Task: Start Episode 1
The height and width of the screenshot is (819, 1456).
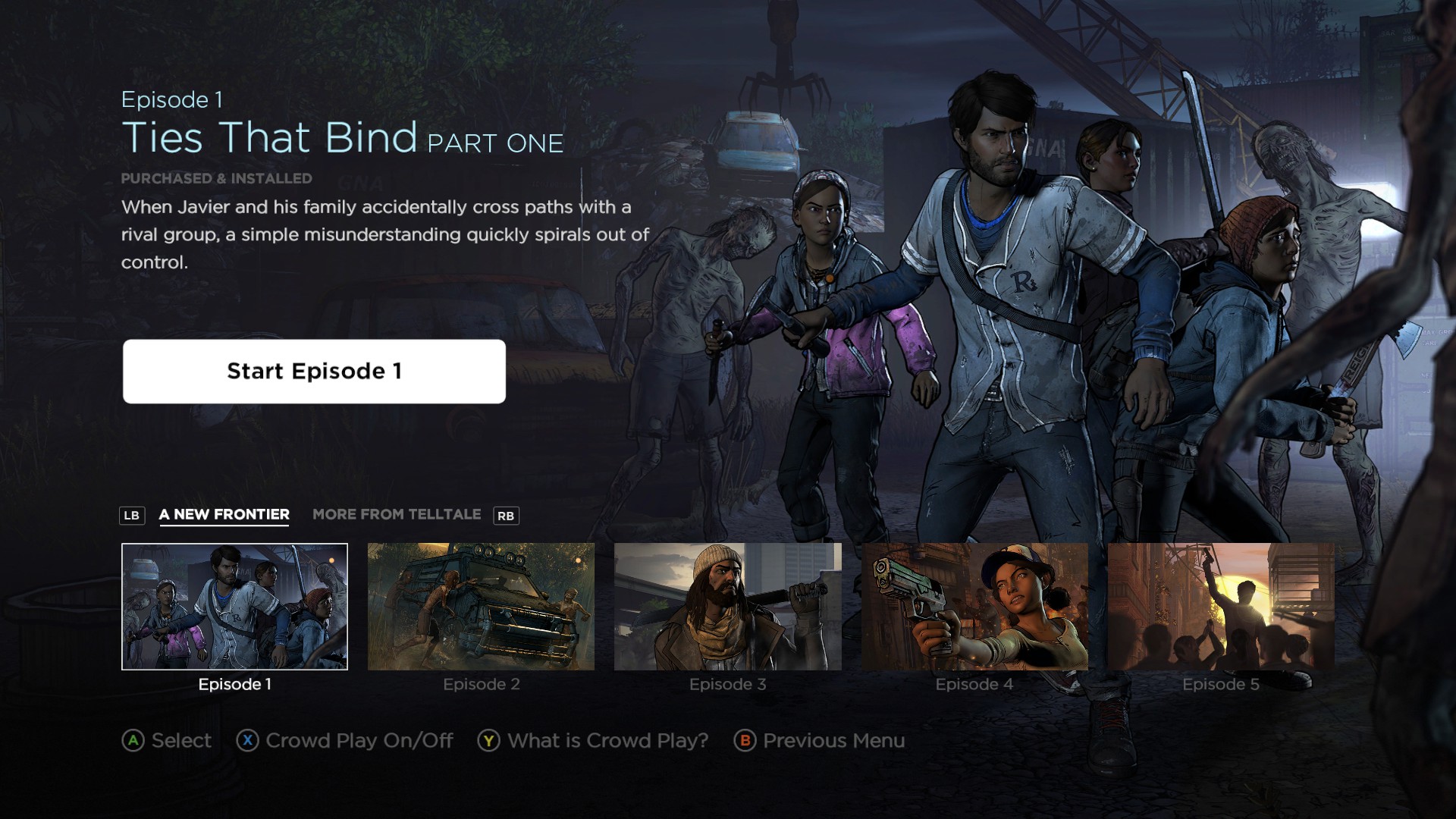Action: tap(314, 371)
